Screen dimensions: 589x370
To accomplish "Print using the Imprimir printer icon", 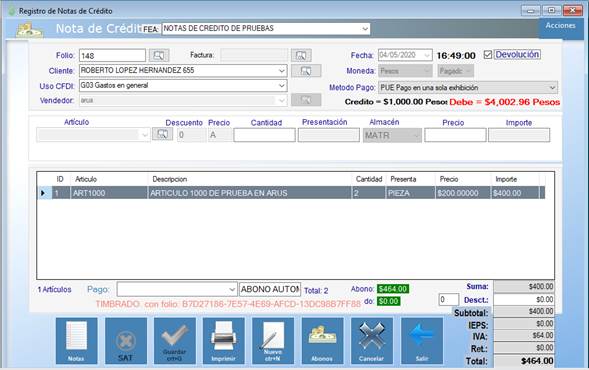I will [x=224, y=341].
